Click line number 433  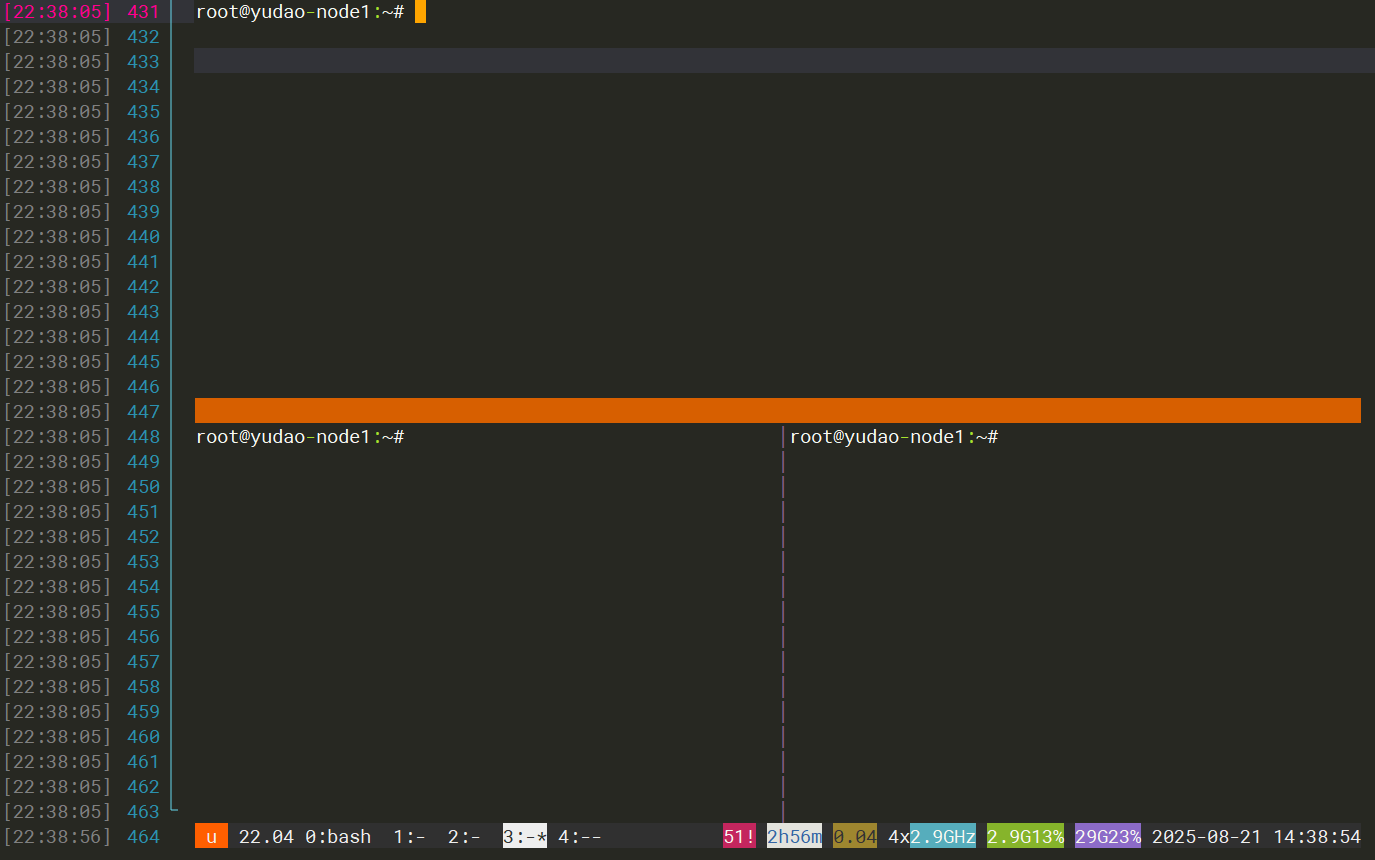(143, 62)
